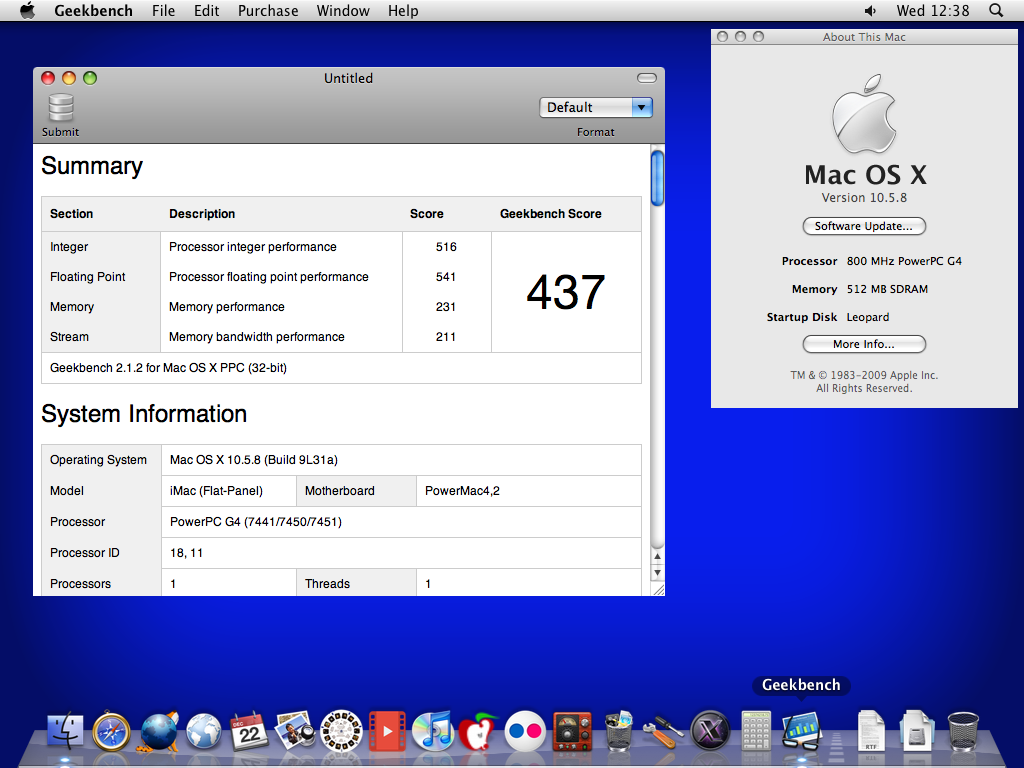This screenshot has height=768, width=1024.
Task: Open Spotlight search magnifier
Action: [996, 10]
